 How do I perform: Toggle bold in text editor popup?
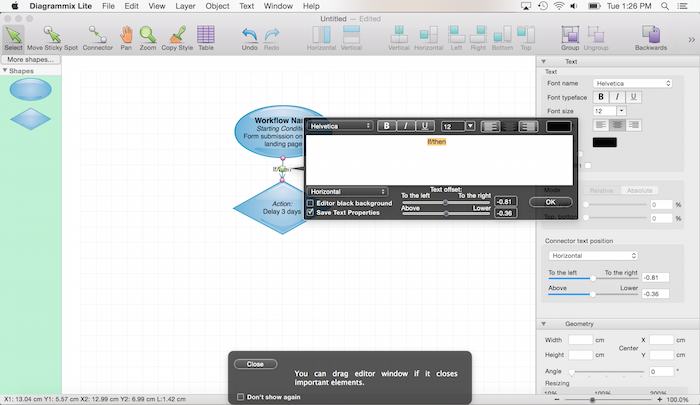[x=387, y=126]
